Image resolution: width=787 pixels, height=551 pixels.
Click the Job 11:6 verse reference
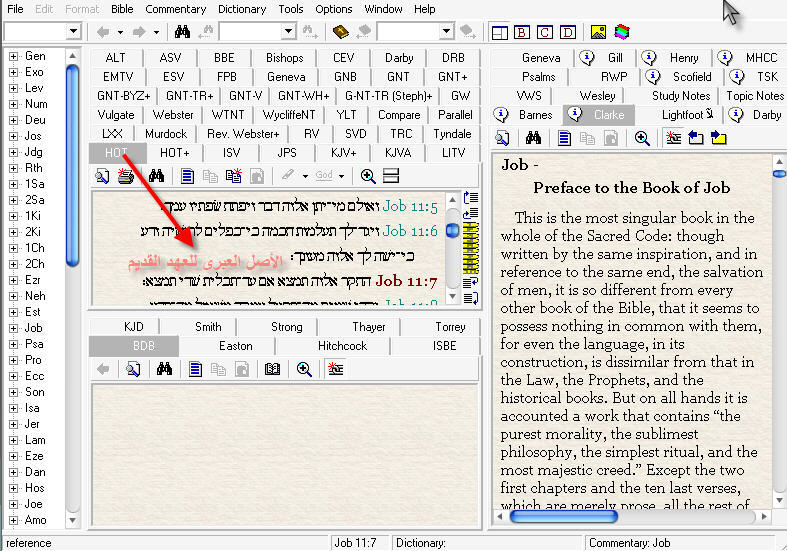point(410,231)
